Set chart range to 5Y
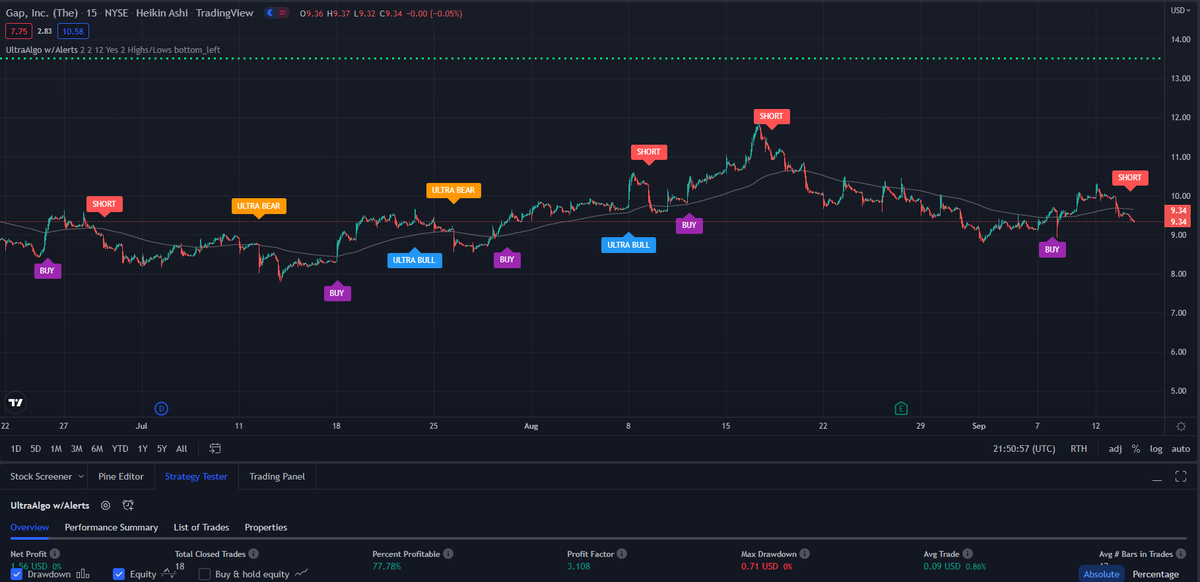This screenshot has width=1200, height=582. coord(161,449)
